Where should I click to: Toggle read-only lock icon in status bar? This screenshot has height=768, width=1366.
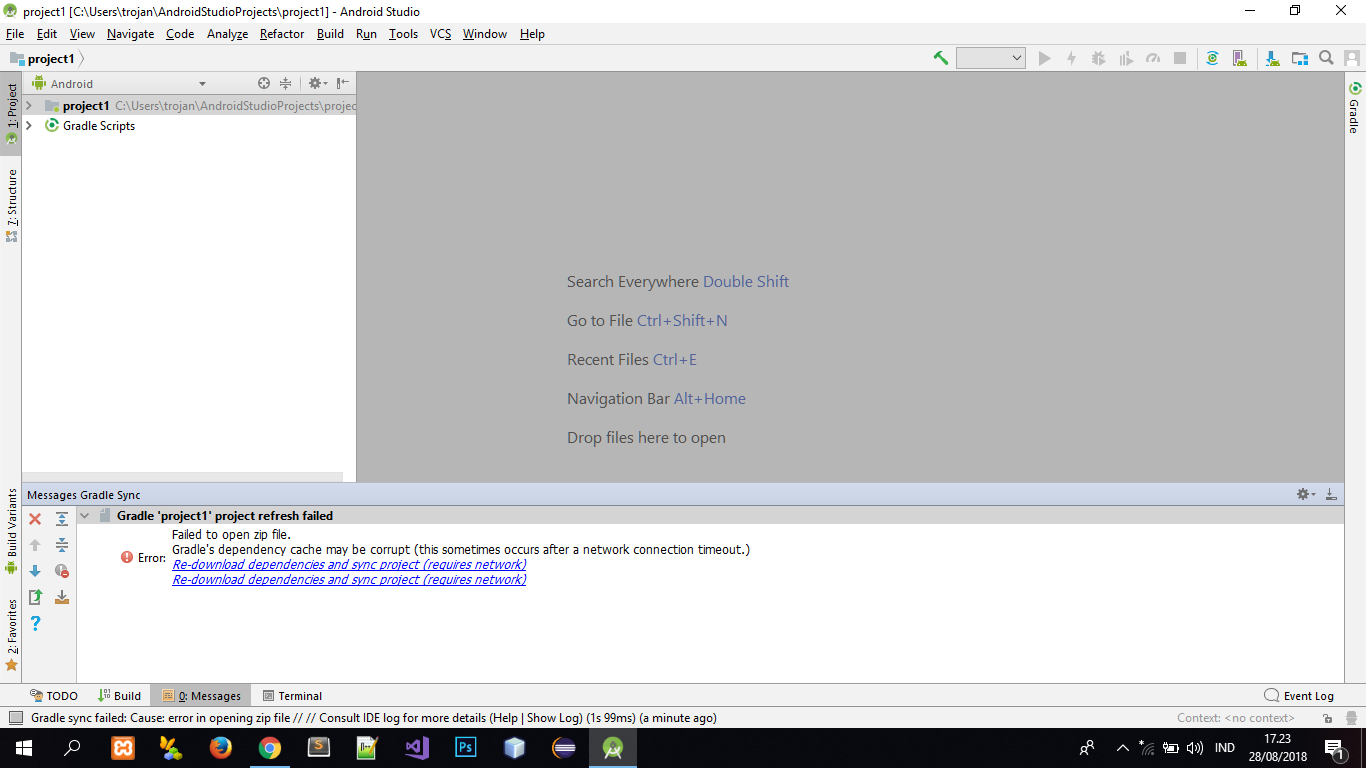point(1327,718)
